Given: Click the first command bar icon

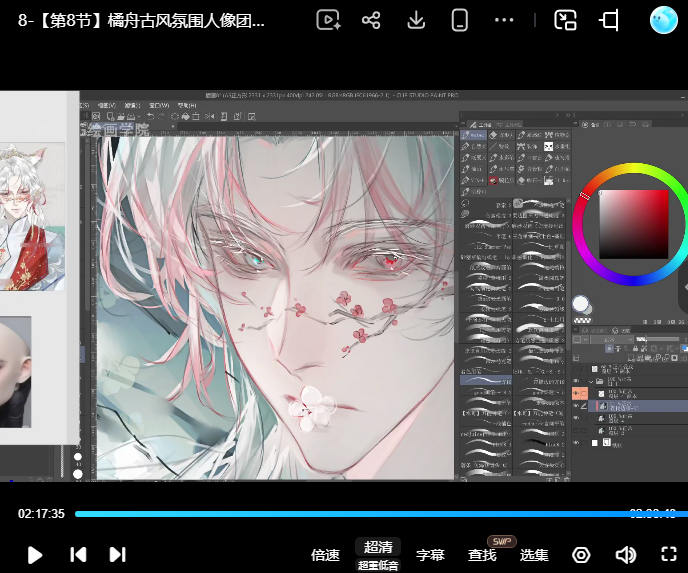Looking at the screenshot, I should [x=96, y=116].
